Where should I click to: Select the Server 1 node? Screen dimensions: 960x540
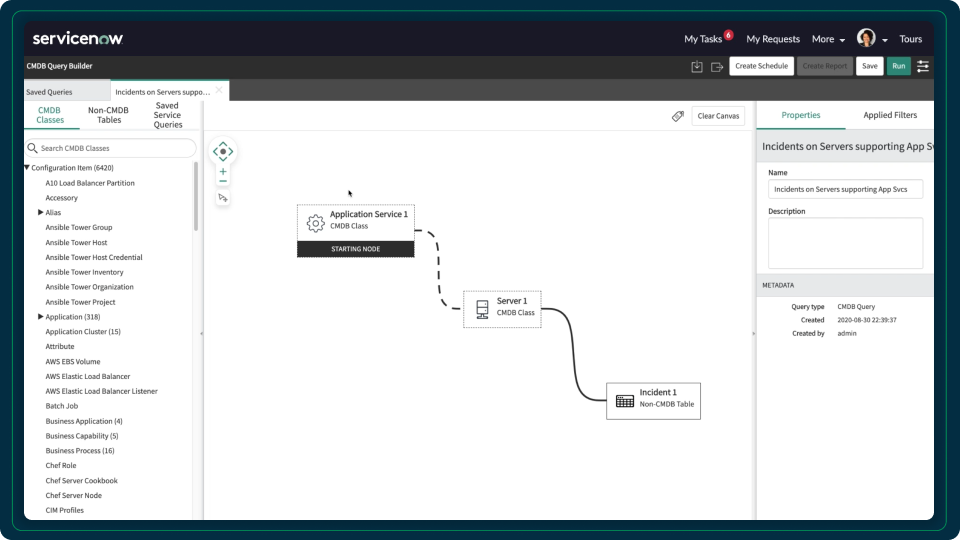(x=502, y=309)
